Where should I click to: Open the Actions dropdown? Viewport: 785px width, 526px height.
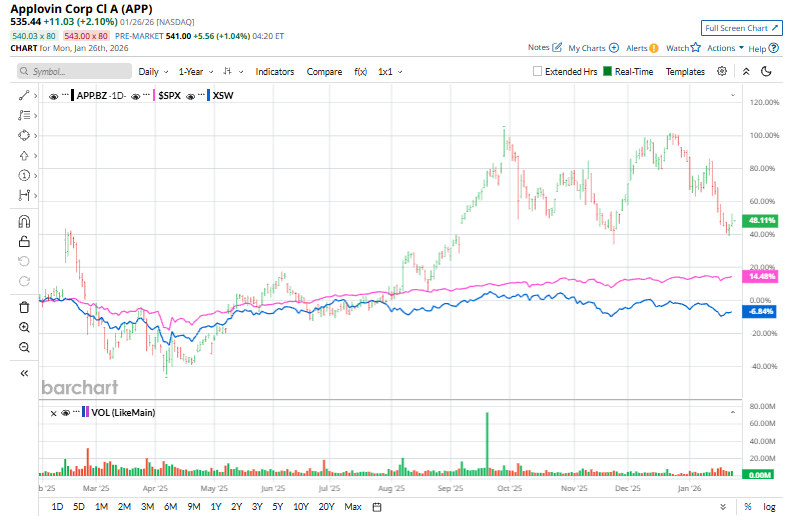click(725, 48)
